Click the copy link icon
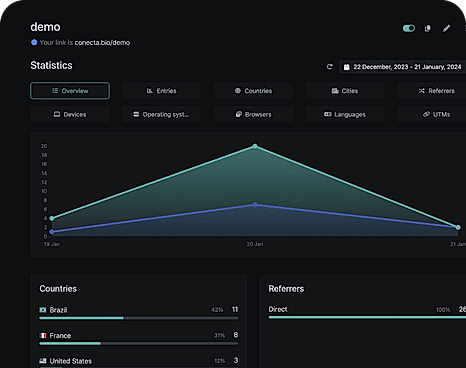 [x=428, y=28]
